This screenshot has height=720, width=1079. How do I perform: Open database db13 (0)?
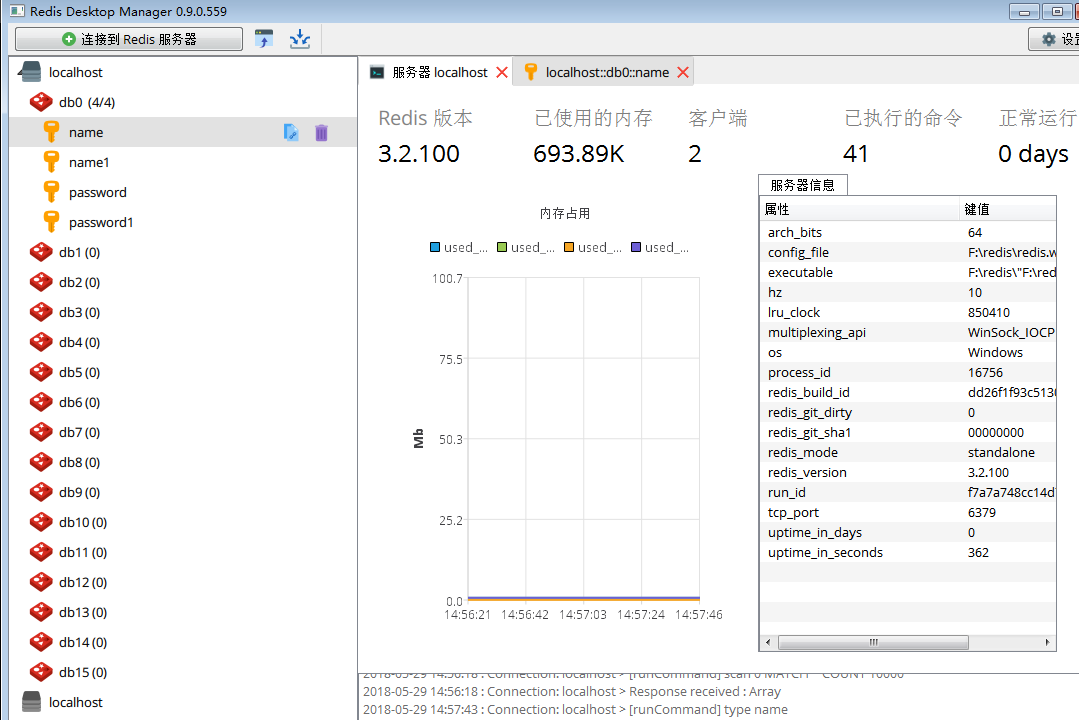[x=83, y=613]
